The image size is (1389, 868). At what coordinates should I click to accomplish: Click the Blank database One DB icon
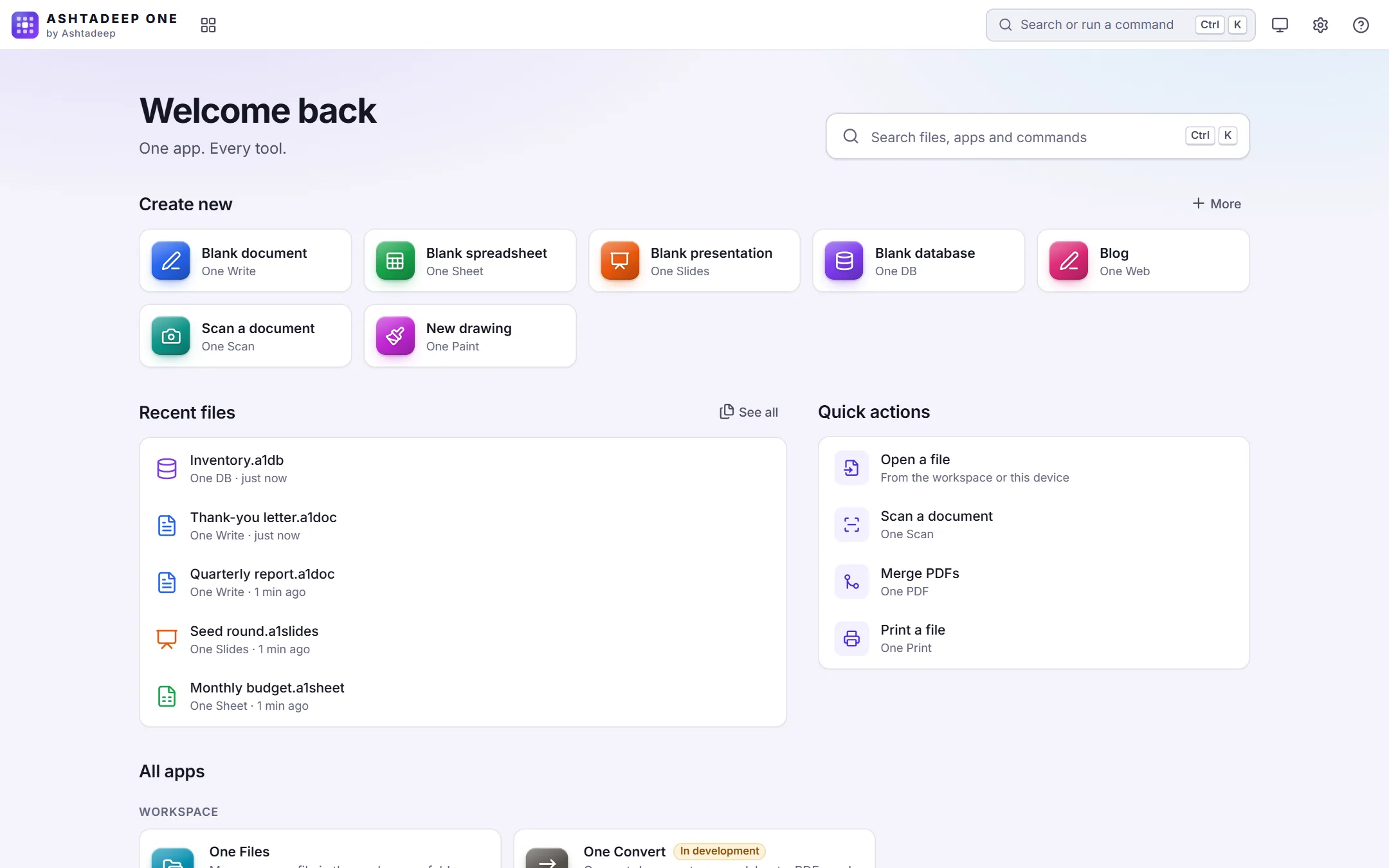click(x=844, y=261)
